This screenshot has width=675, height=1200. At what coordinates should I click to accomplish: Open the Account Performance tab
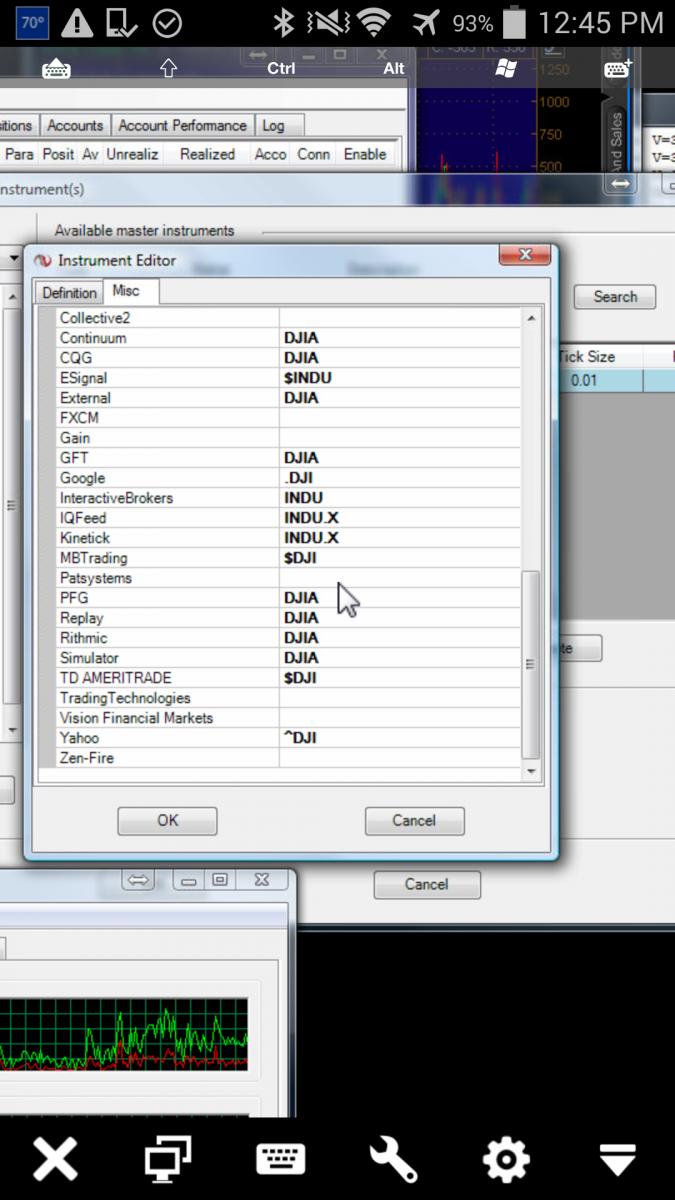(x=182, y=126)
